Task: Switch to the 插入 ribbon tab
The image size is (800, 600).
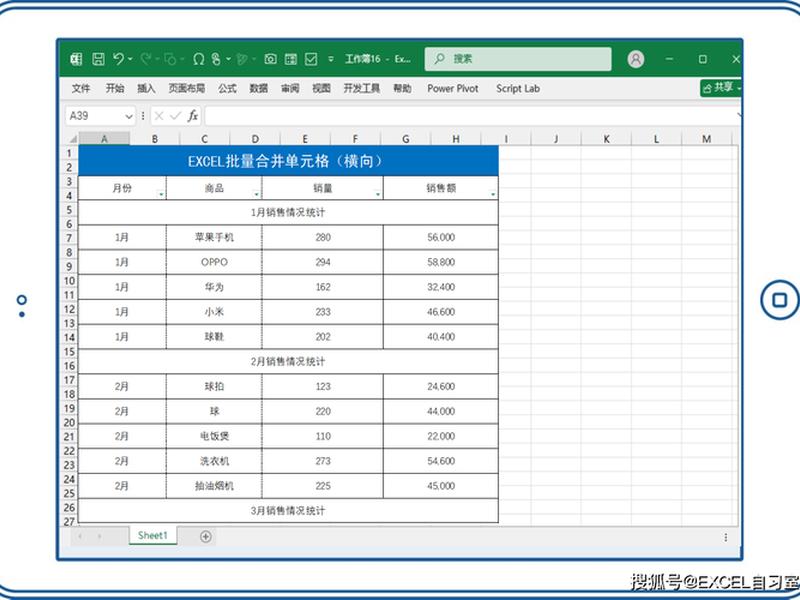Action: tap(146, 88)
